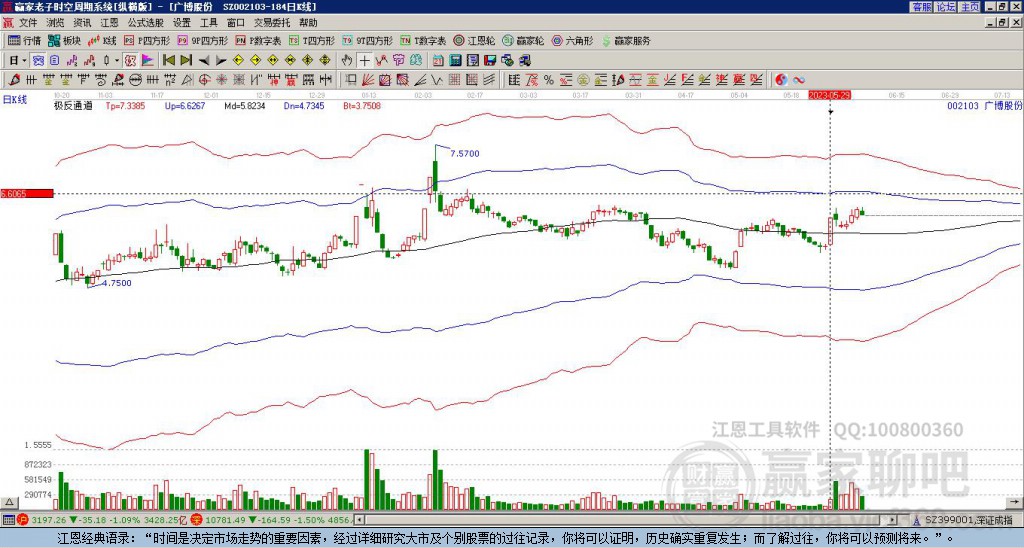This screenshot has height=548, width=1024.
Task: Click the 论坛 forum button
Action: [x=946, y=7]
